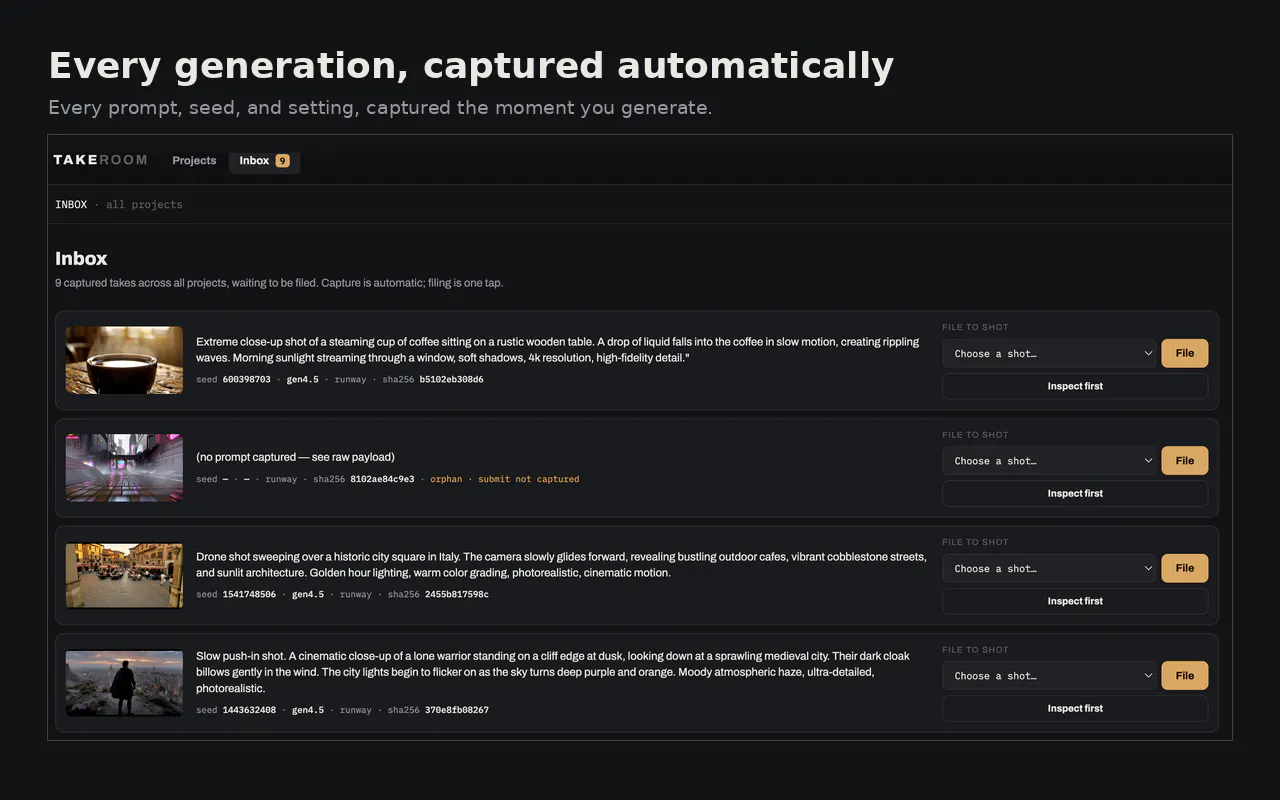This screenshot has width=1280, height=800.
Task: Open the Italian square thumbnail
Action: [x=124, y=575]
